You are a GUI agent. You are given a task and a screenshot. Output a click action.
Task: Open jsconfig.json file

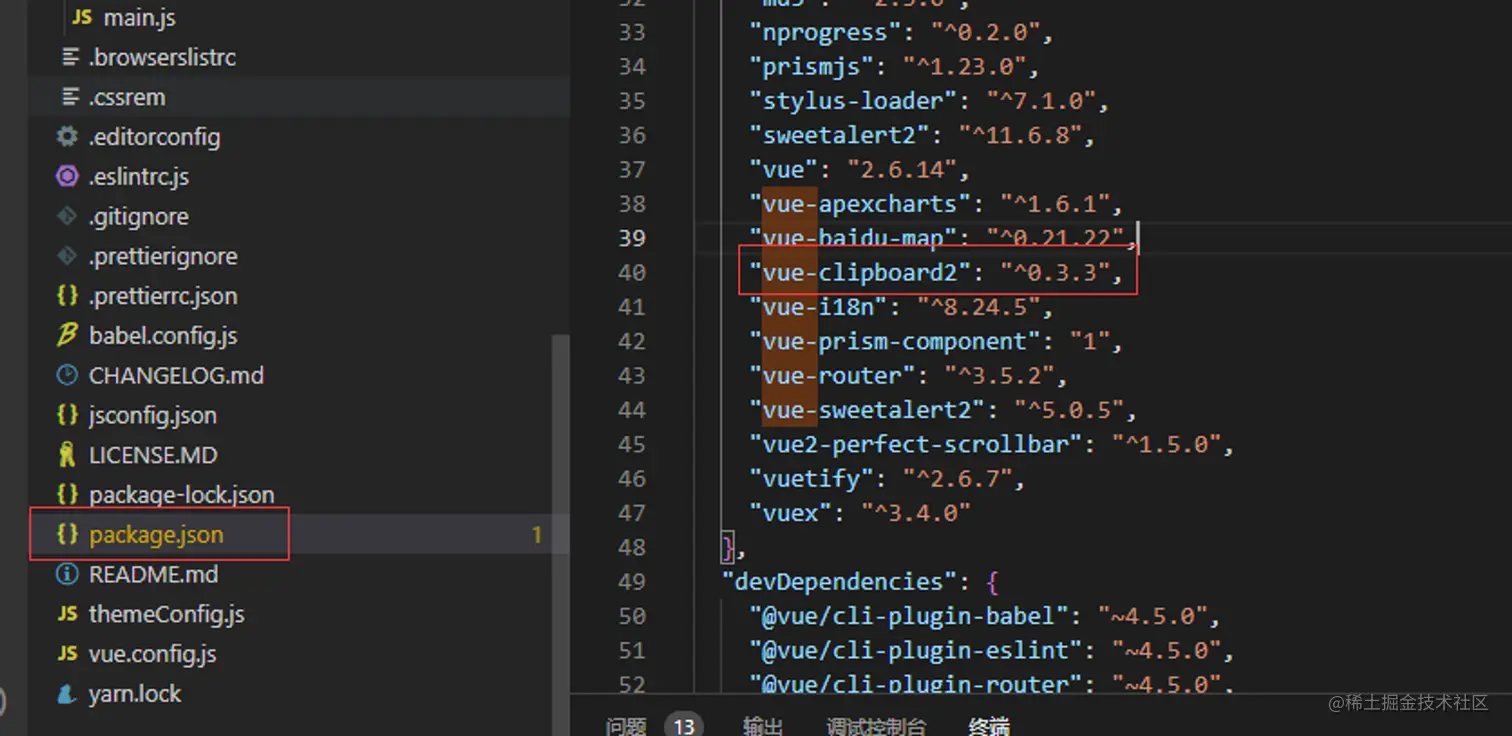pyautogui.click(x=152, y=416)
